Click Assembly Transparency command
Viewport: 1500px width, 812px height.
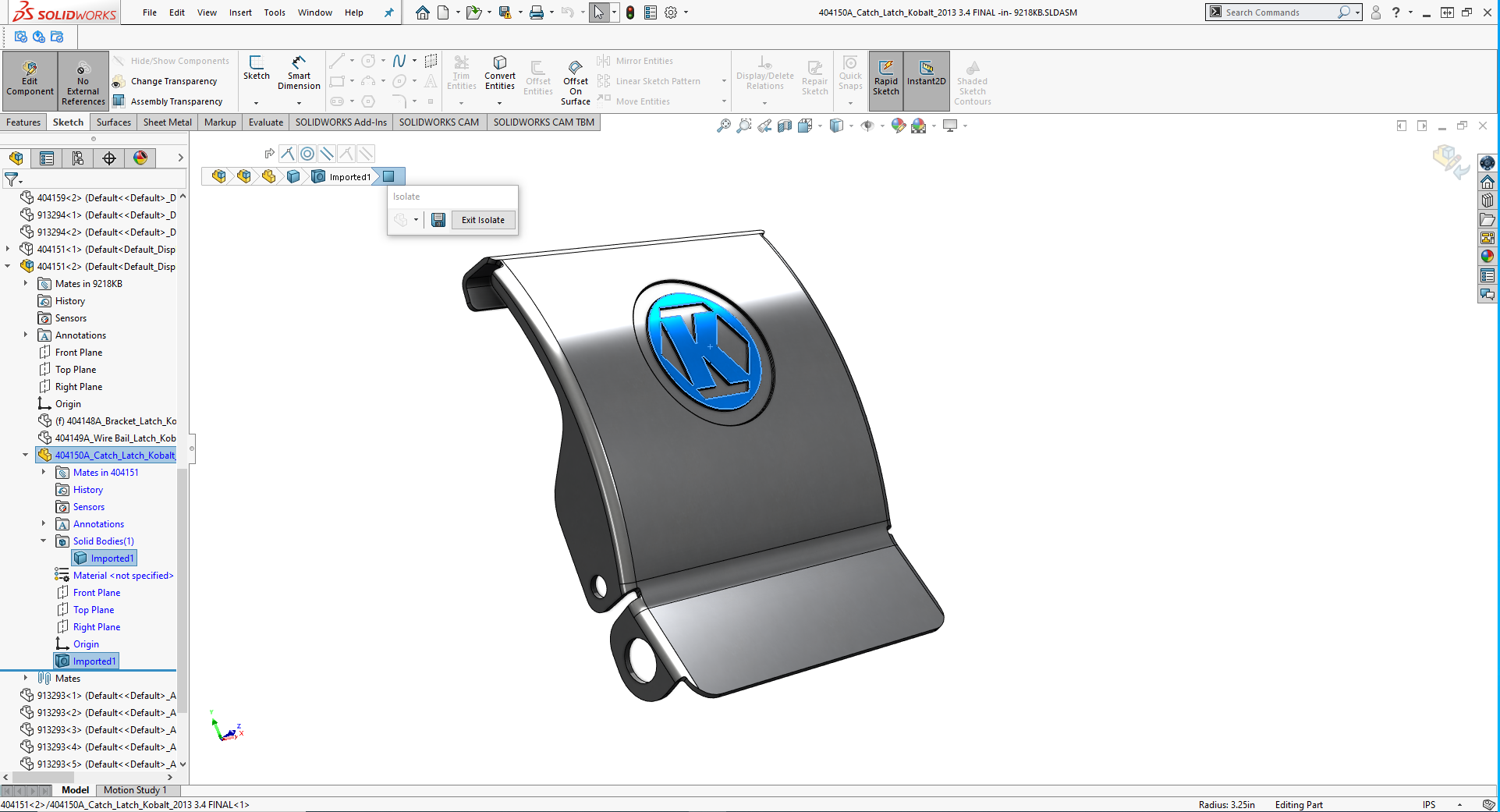[168, 101]
